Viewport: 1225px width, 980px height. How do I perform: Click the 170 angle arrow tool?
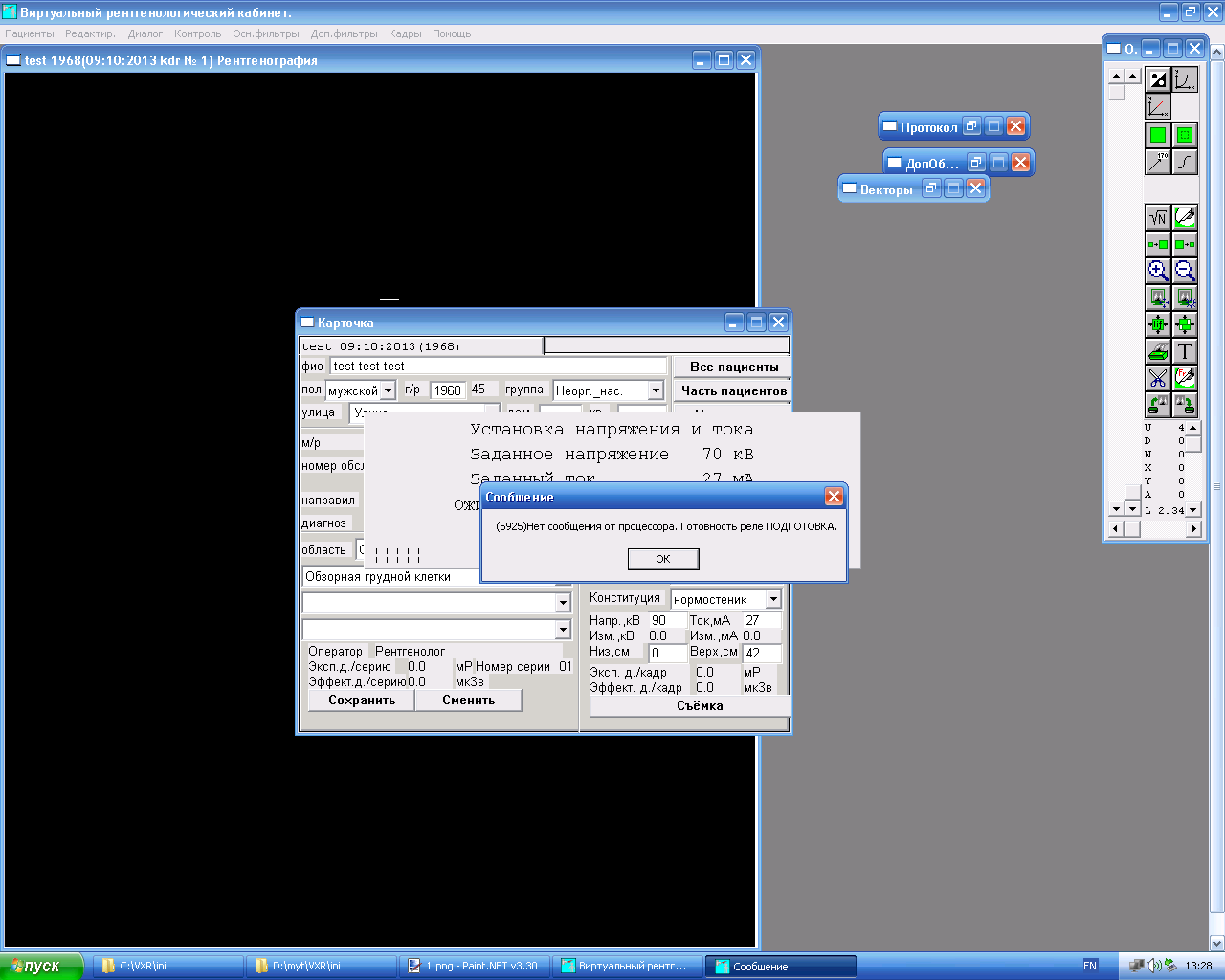[1158, 162]
